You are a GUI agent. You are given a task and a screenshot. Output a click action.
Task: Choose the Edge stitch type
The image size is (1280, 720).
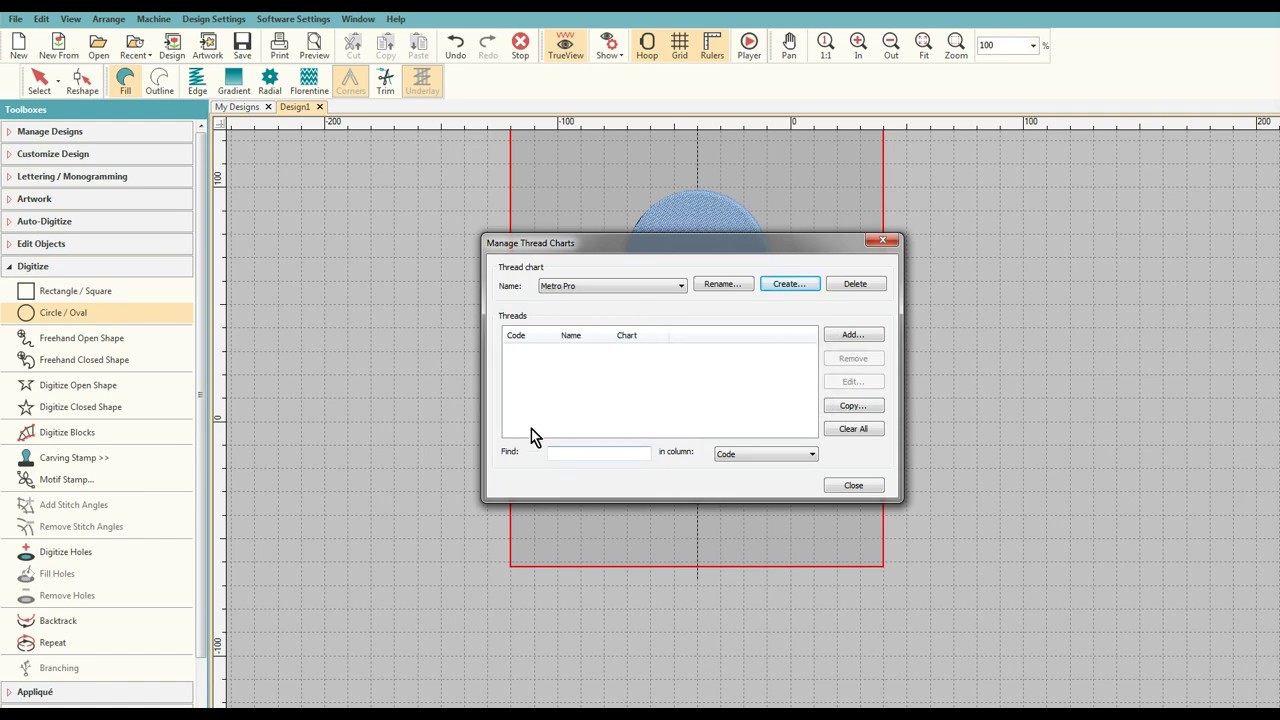point(197,82)
